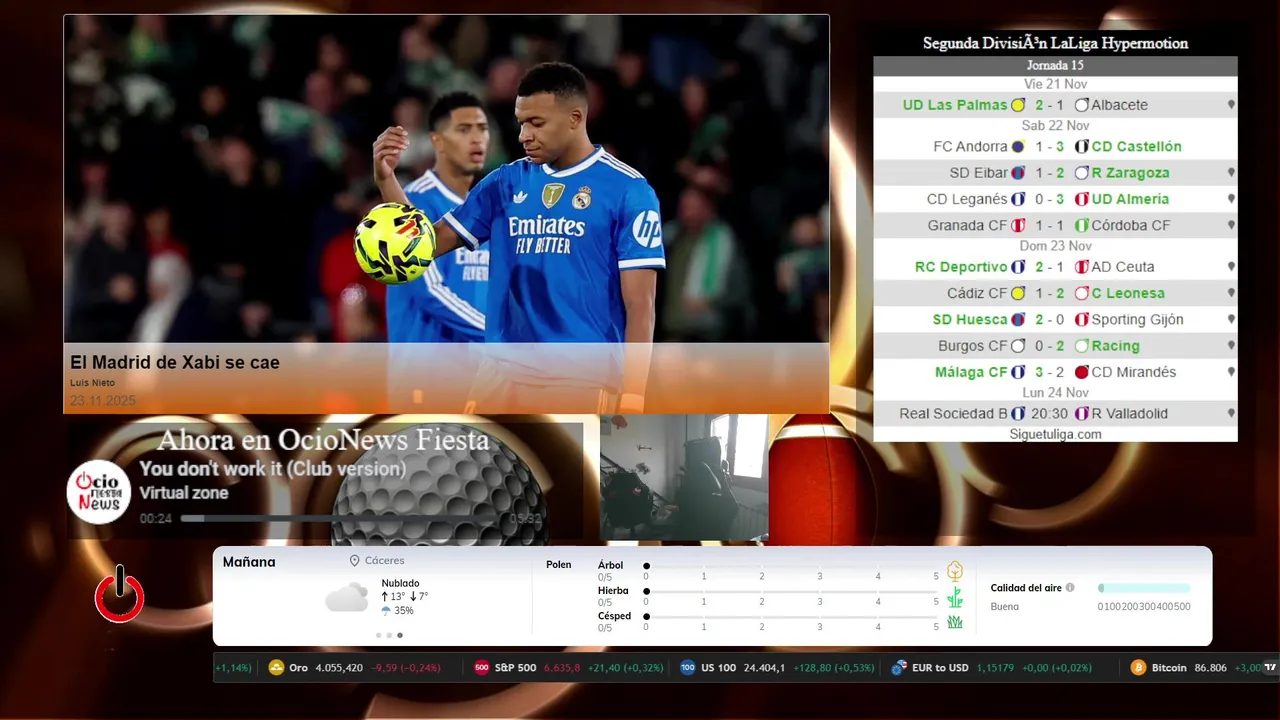The image size is (1280, 720).
Task: Click the Árbol pollen level slider
Action: point(791,566)
